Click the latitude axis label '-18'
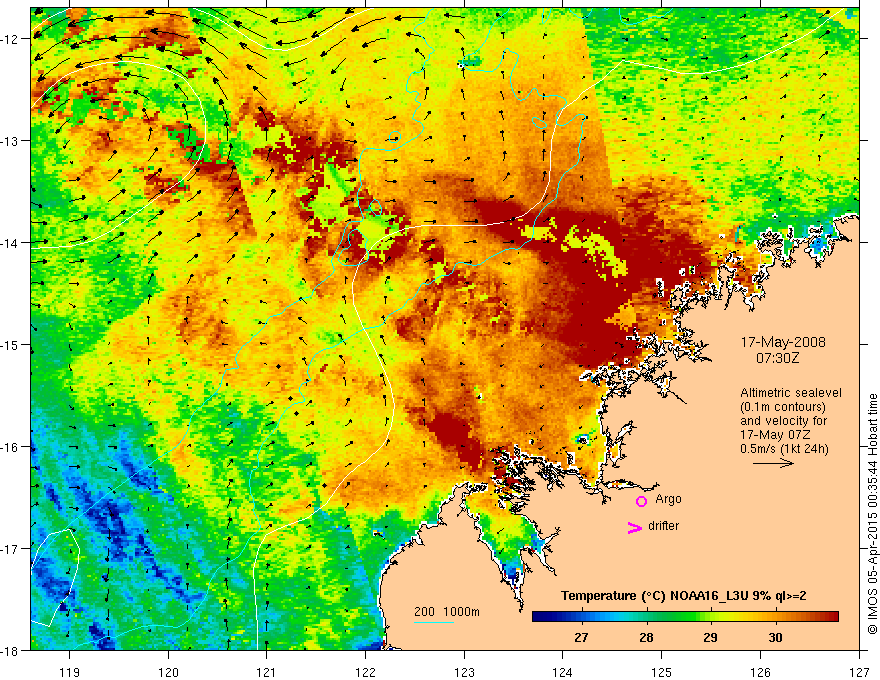Image resolution: width=880 pixels, height=680 pixels. pyautogui.click(x=11, y=651)
